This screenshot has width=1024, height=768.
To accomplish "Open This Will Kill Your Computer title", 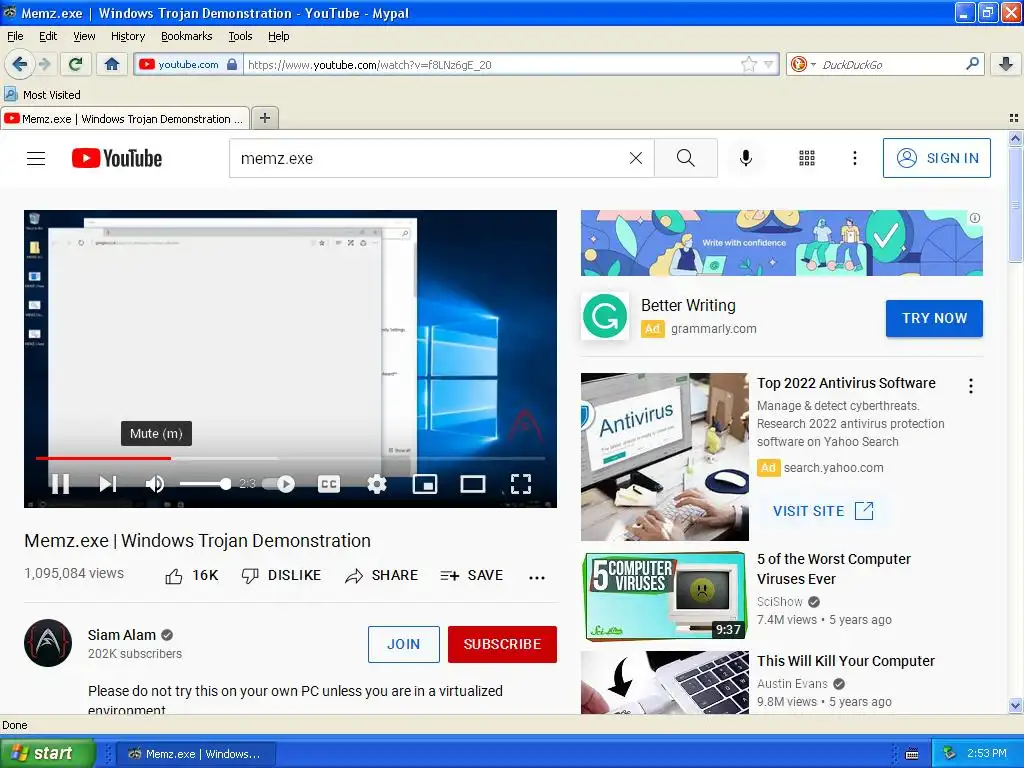I will [x=846, y=661].
